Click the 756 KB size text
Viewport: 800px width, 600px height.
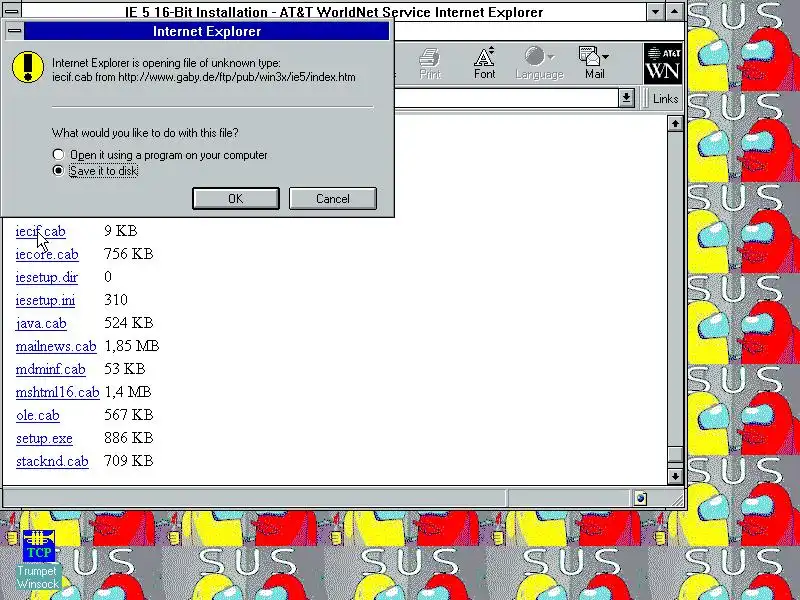[129, 254]
